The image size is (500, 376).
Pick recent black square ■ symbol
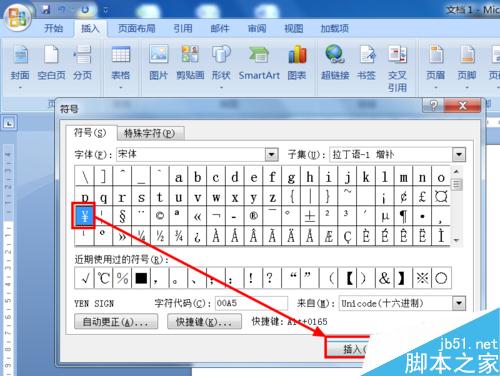pyautogui.click(x=141, y=278)
